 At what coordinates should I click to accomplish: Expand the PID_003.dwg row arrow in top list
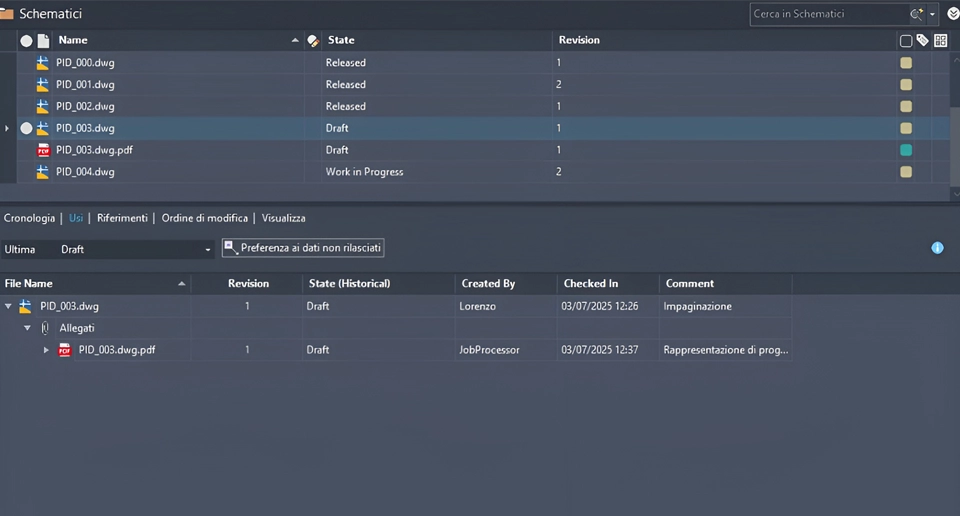click(x=7, y=129)
